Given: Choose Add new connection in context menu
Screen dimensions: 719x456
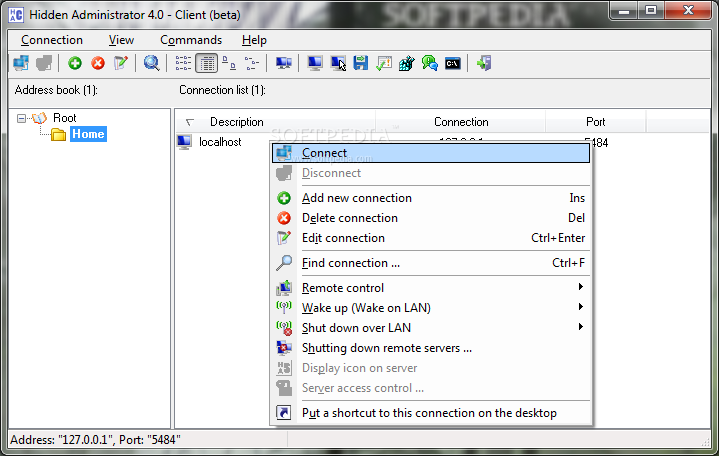Looking at the screenshot, I should tap(431, 198).
